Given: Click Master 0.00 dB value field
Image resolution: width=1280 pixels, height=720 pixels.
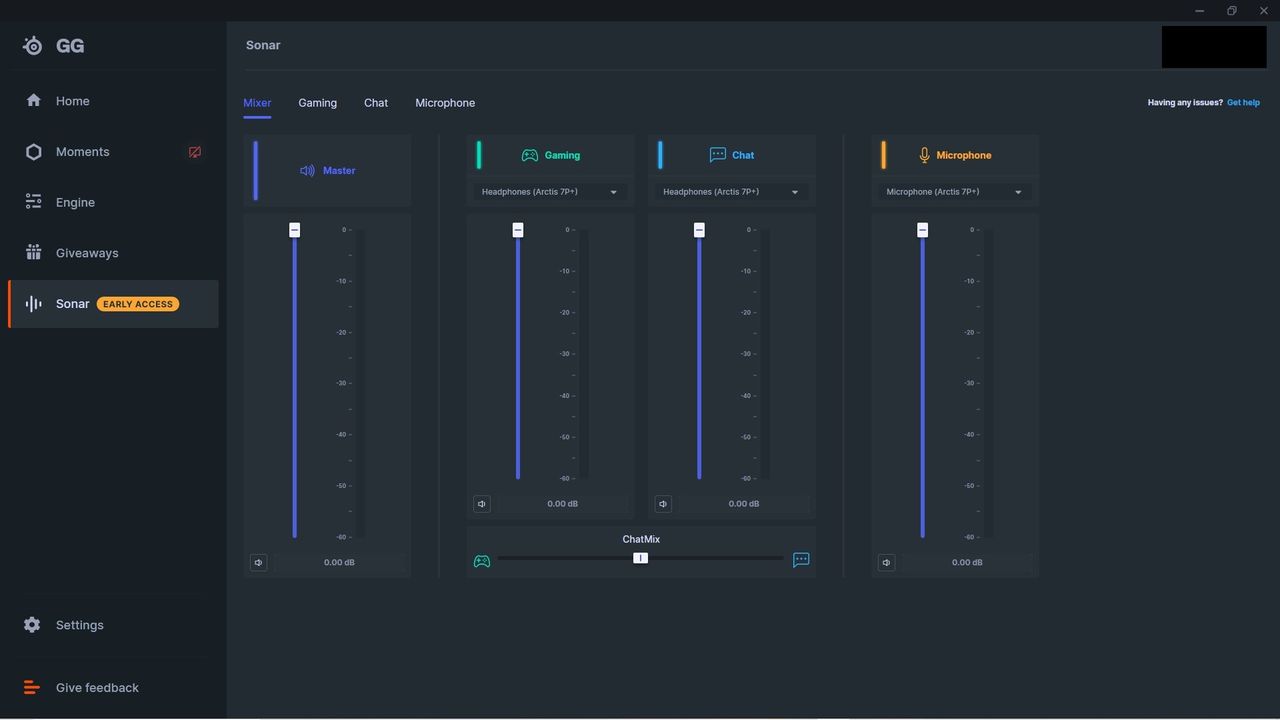Looking at the screenshot, I should pyautogui.click(x=339, y=563).
